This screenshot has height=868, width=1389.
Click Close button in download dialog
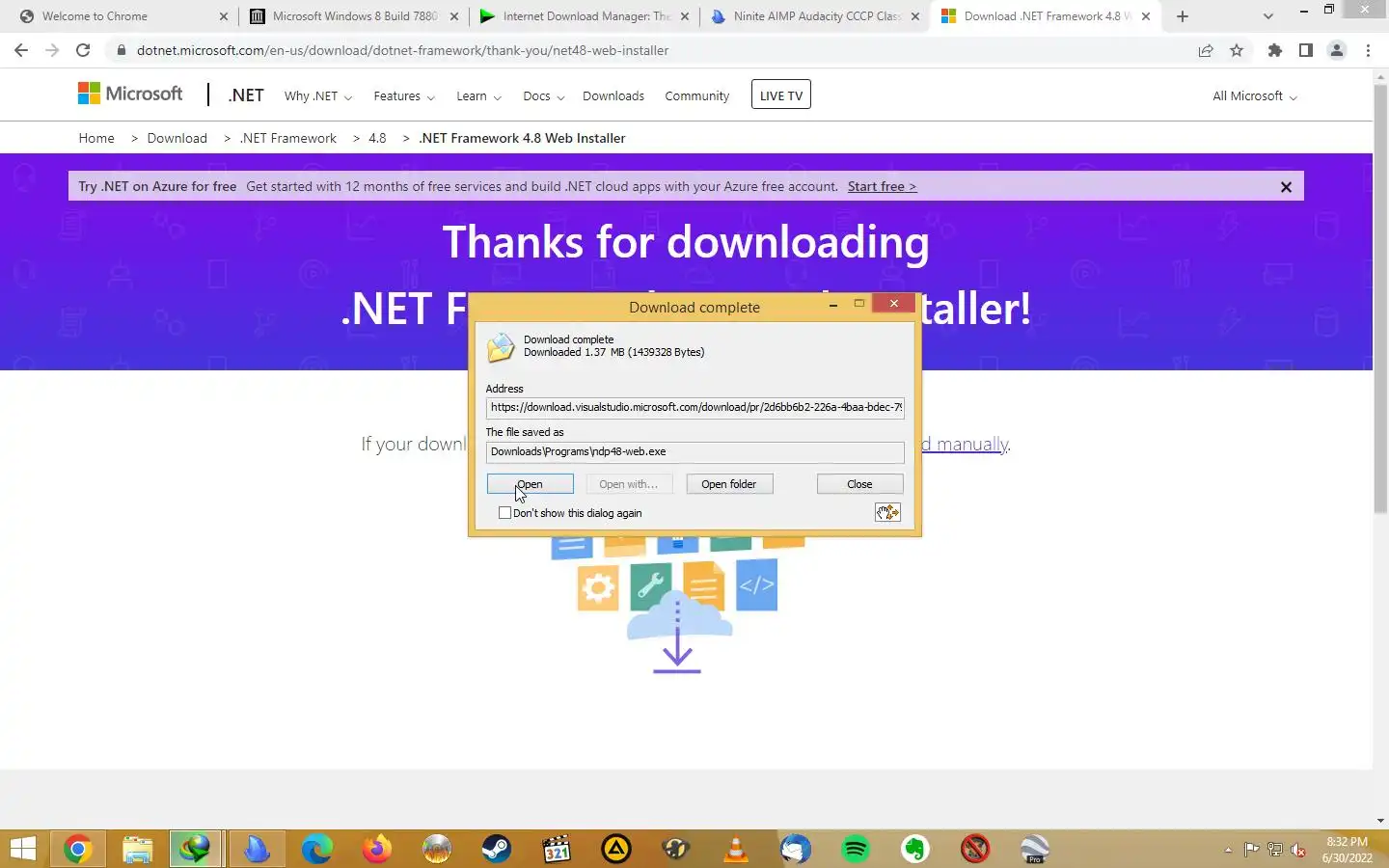click(859, 484)
